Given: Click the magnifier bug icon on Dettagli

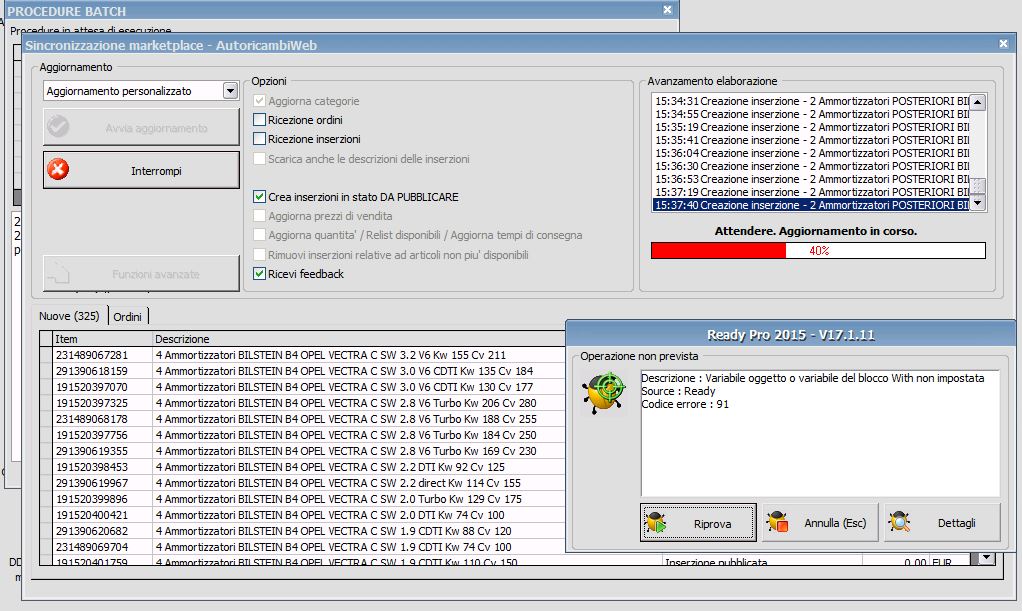Looking at the screenshot, I should click(899, 522).
